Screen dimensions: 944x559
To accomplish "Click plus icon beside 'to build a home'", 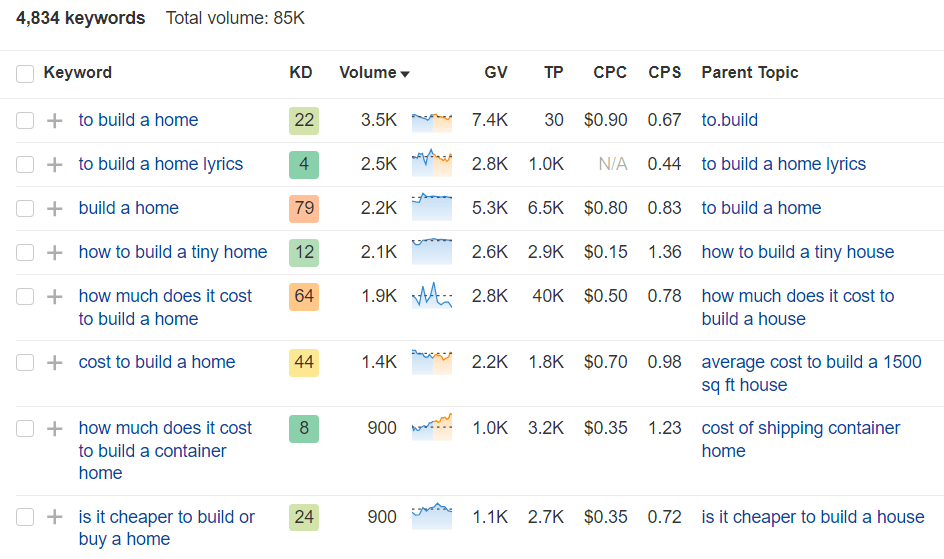I will tap(55, 121).
